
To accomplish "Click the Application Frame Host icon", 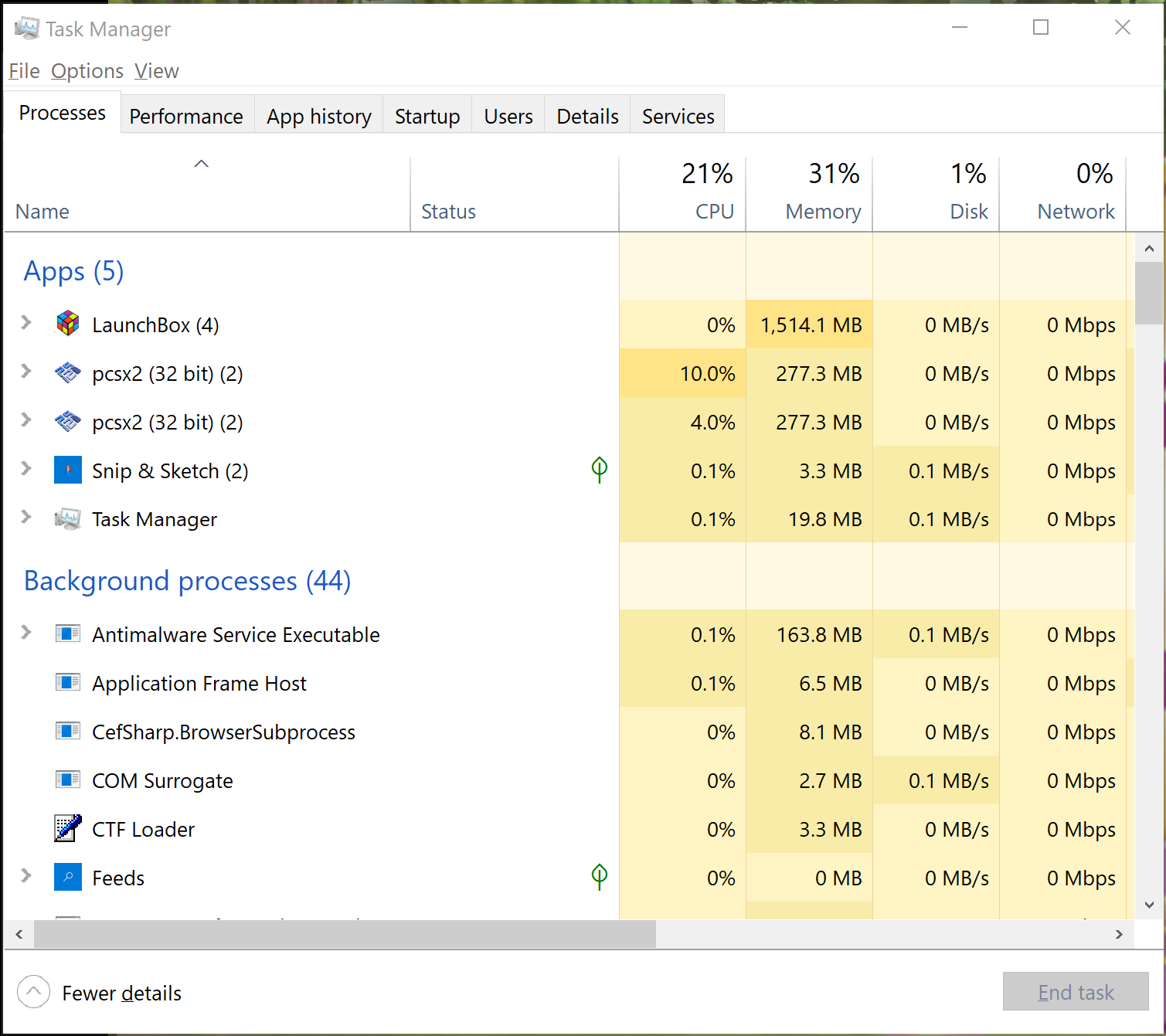I will pyautogui.click(x=68, y=683).
